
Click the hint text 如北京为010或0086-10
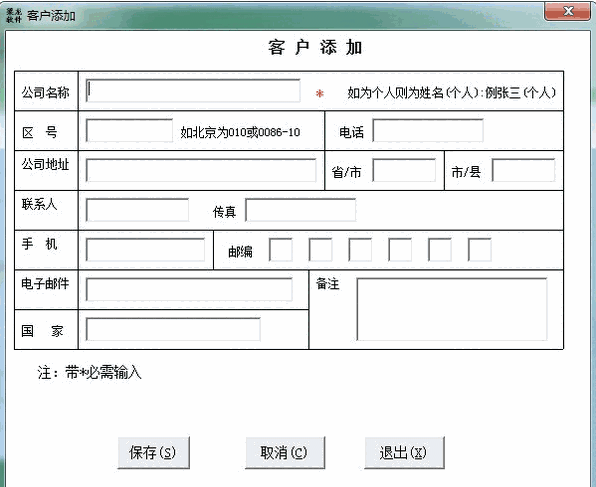[x=240, y=132]
